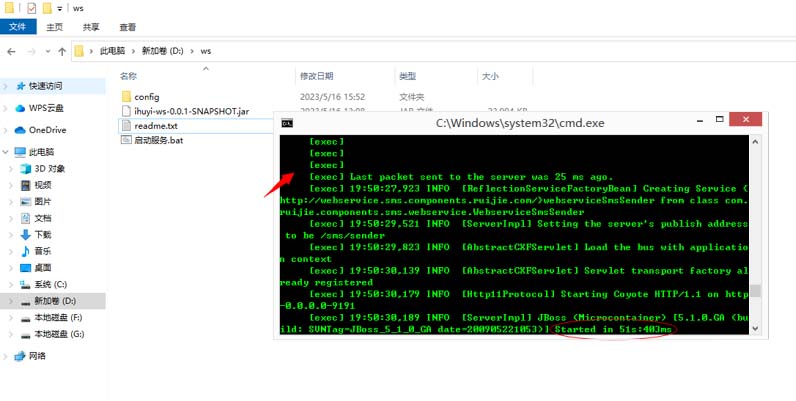
Task: Open the 3D 对象 folder in sidebar
Action: coord(49,169)
